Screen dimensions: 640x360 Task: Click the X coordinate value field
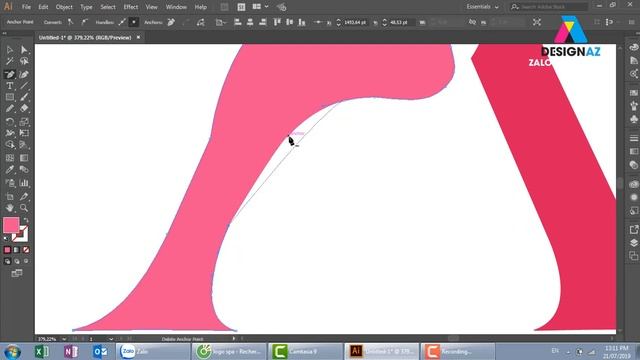pyautogui.click(x=355, y=22)
